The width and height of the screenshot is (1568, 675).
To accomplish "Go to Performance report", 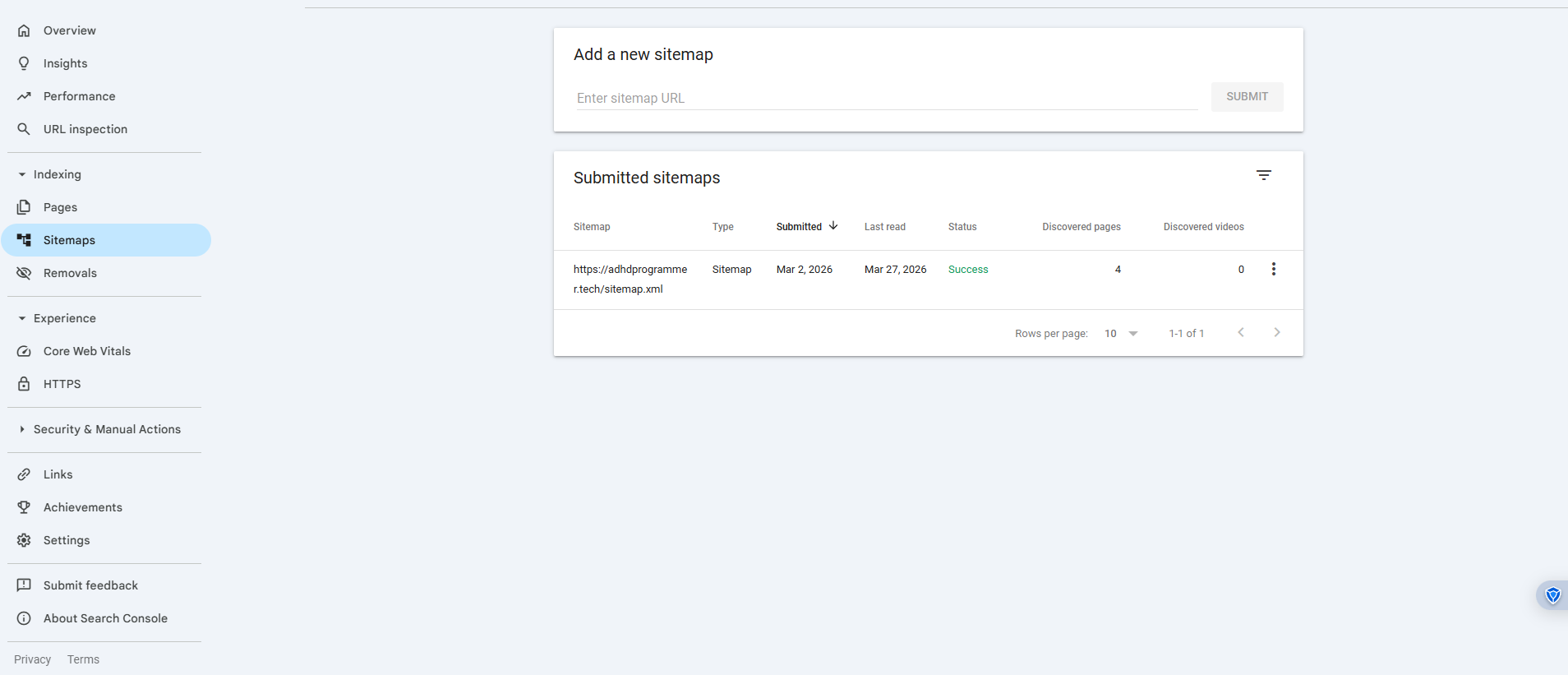I will point(79,96).
